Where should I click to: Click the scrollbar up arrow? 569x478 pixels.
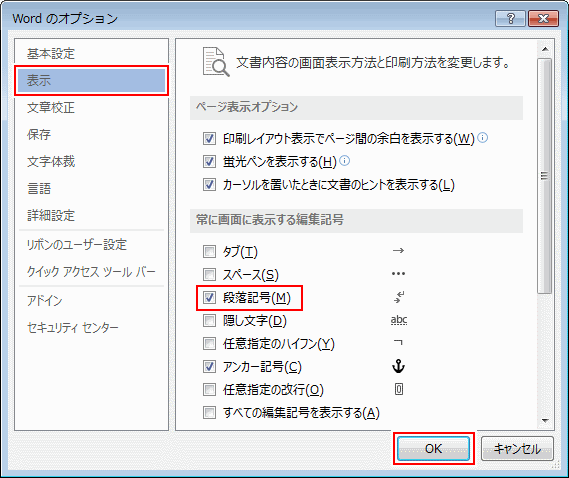point(545,49)
